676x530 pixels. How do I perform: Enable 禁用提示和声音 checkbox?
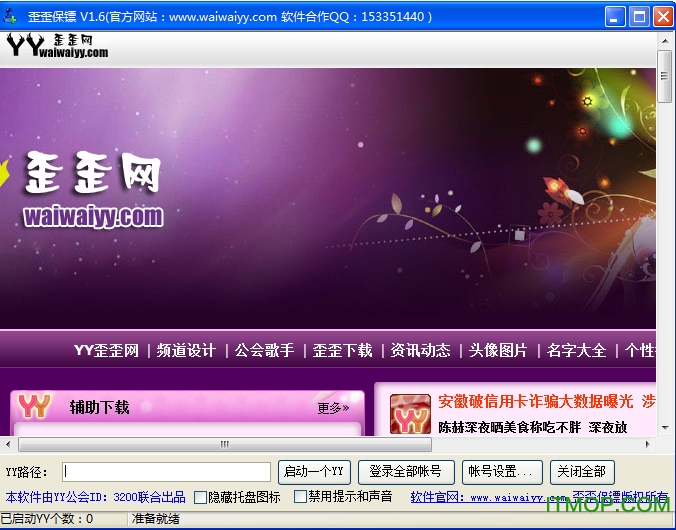pos(301,497)
